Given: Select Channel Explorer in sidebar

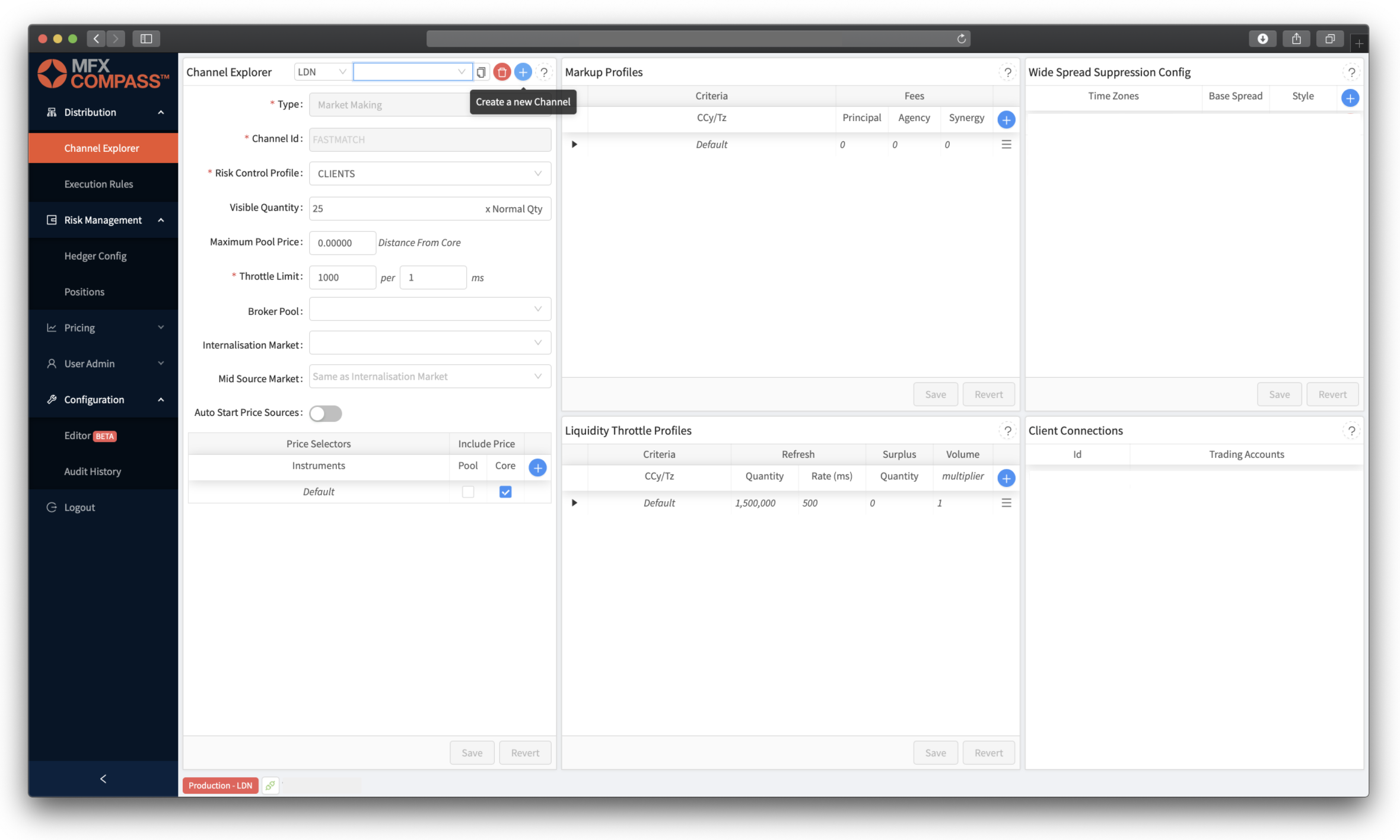Looking at the screenshot, I should pyautogui.click(x=103, y=148).
